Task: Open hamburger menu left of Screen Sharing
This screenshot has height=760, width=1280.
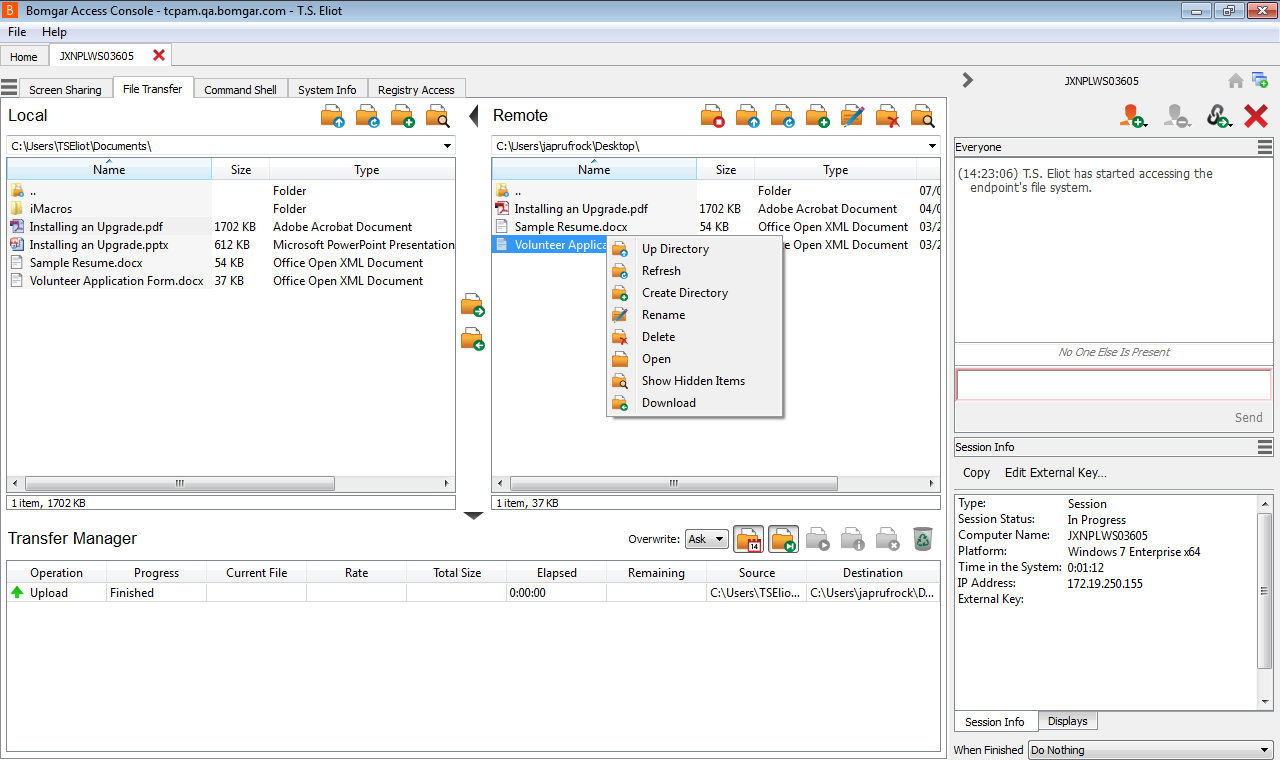Action: (9, 88)
